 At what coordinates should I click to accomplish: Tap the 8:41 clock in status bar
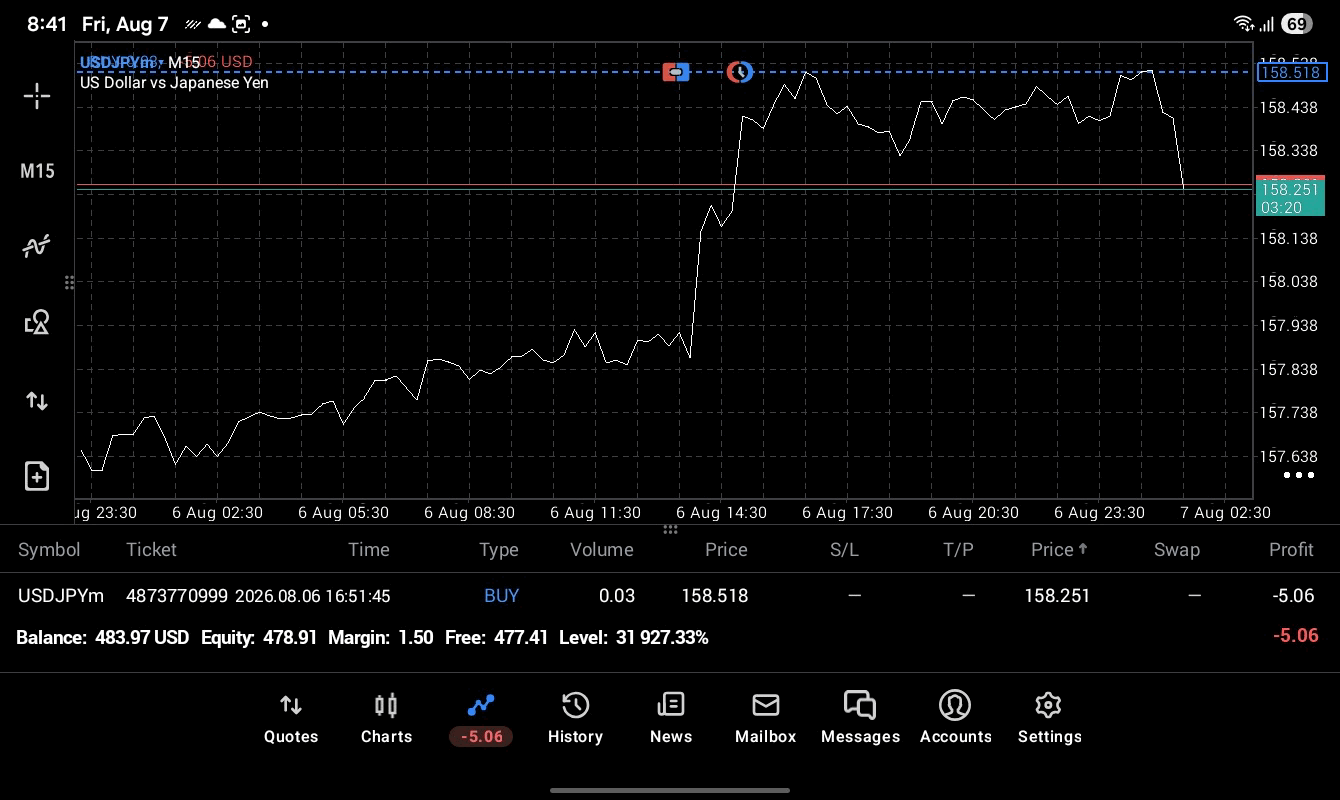click(x=47, y=24)
